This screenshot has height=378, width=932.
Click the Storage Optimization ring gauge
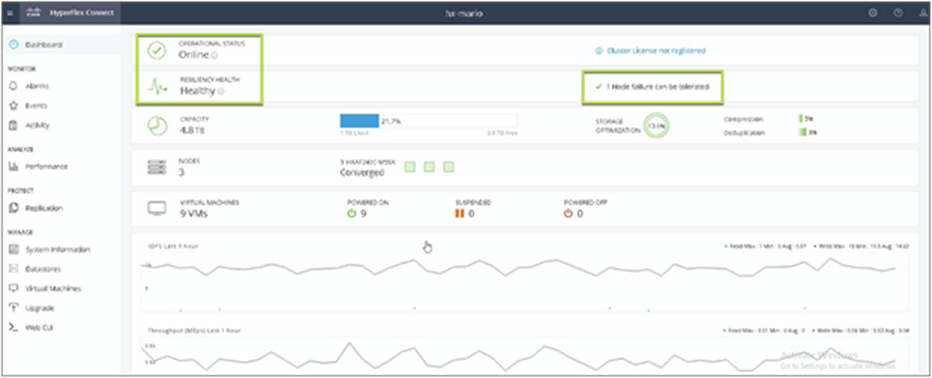(x=656, y=125)
